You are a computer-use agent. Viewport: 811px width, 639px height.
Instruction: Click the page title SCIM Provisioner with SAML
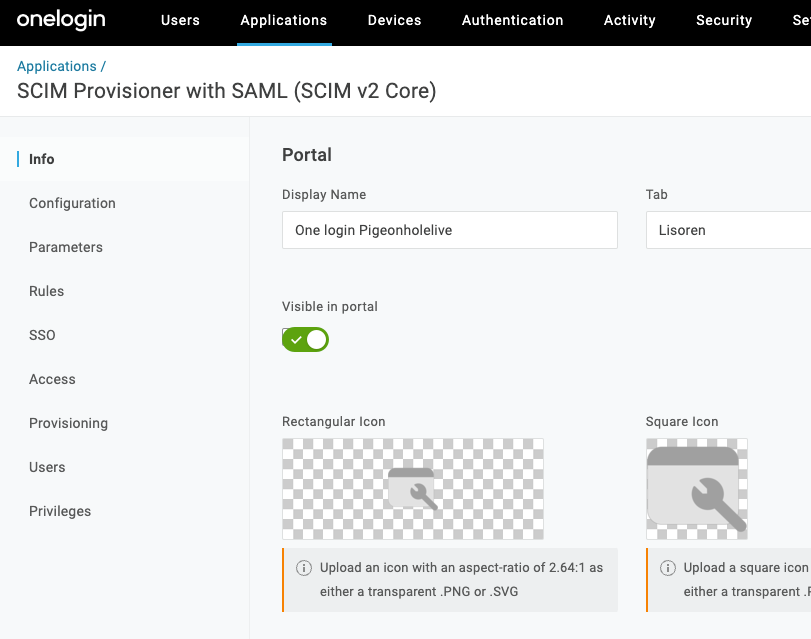click(227, 91)
